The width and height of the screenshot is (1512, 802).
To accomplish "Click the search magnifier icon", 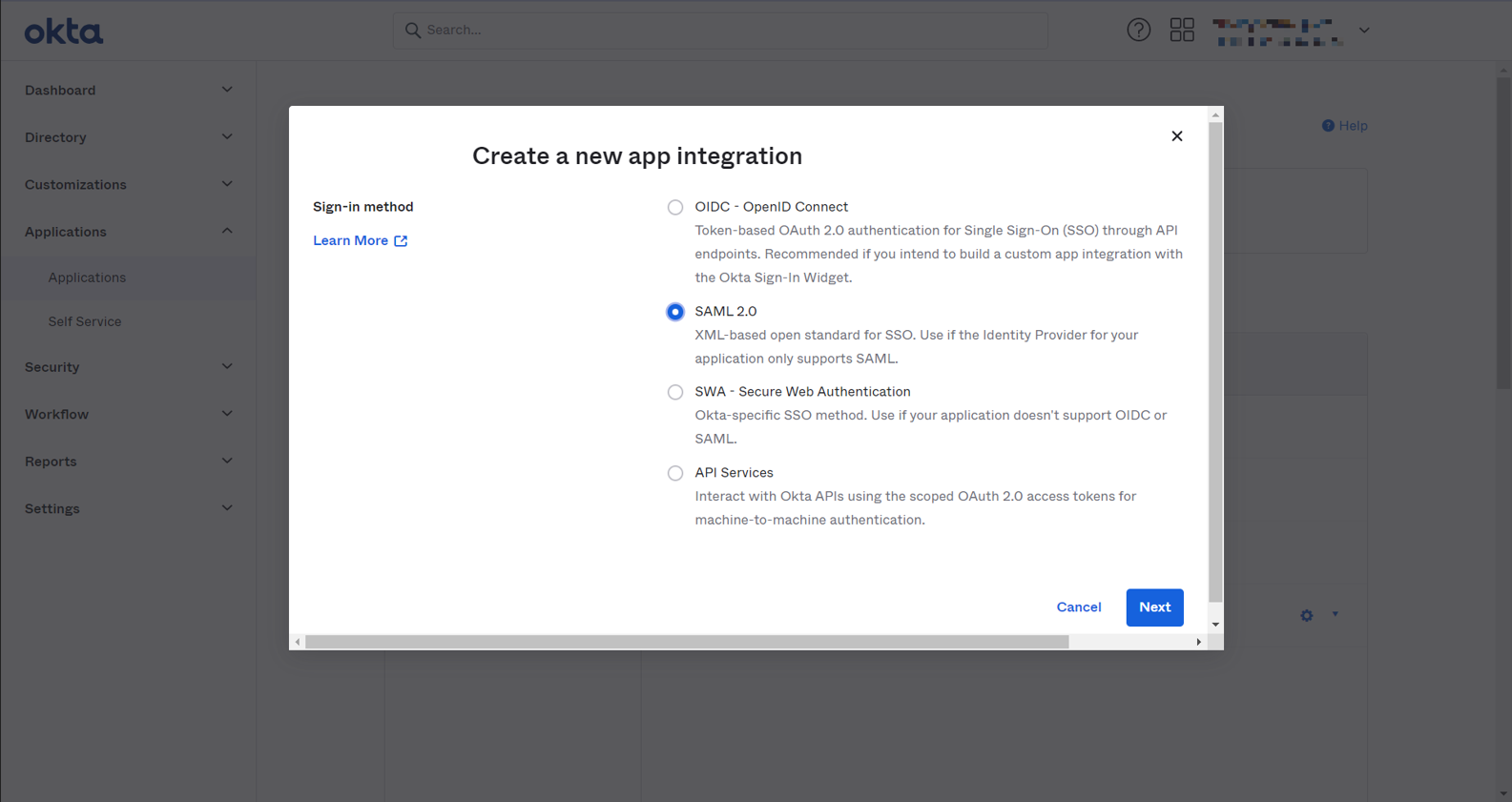I will 412,31.
